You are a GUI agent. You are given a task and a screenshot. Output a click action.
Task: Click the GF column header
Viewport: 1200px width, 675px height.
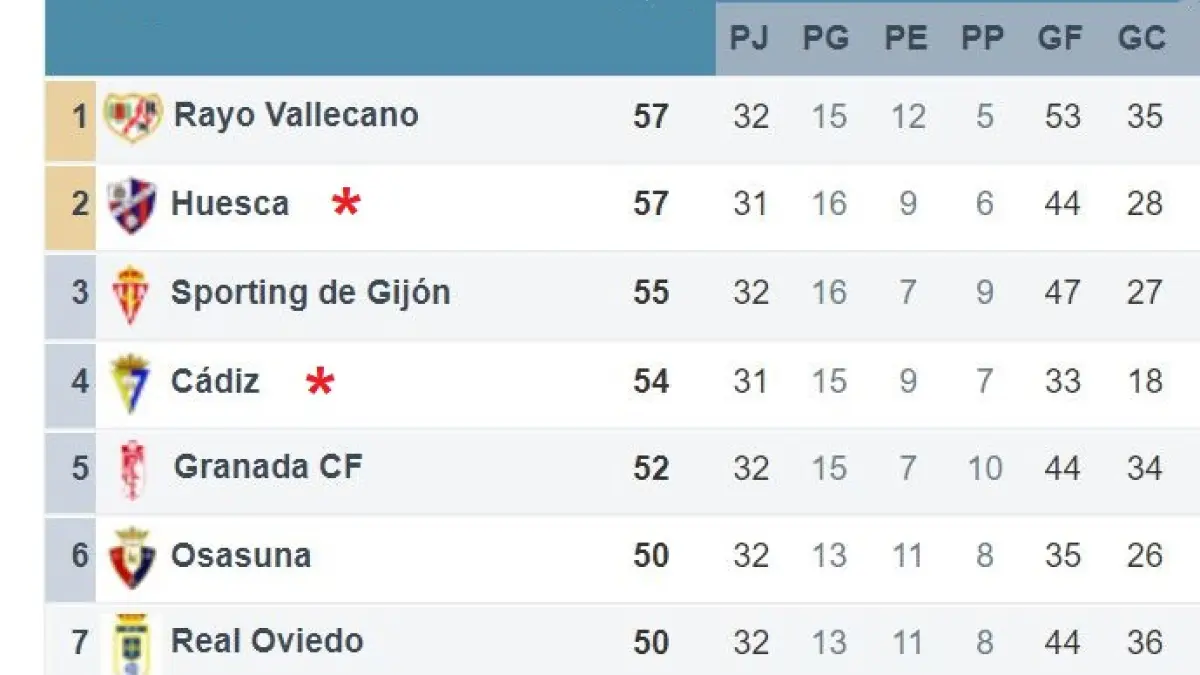tap(1060, 38)
